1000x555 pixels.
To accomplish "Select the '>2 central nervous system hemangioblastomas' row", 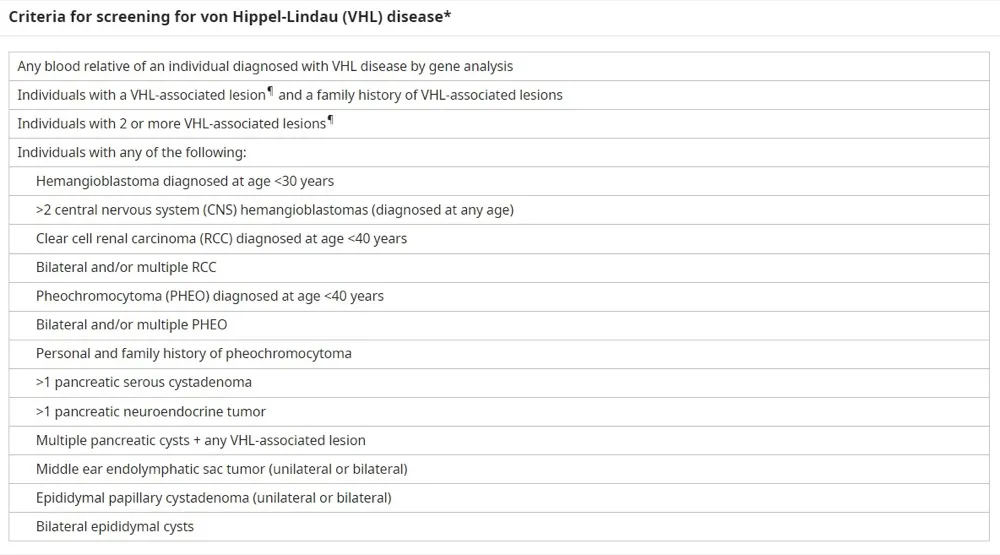I will [275, 210].
